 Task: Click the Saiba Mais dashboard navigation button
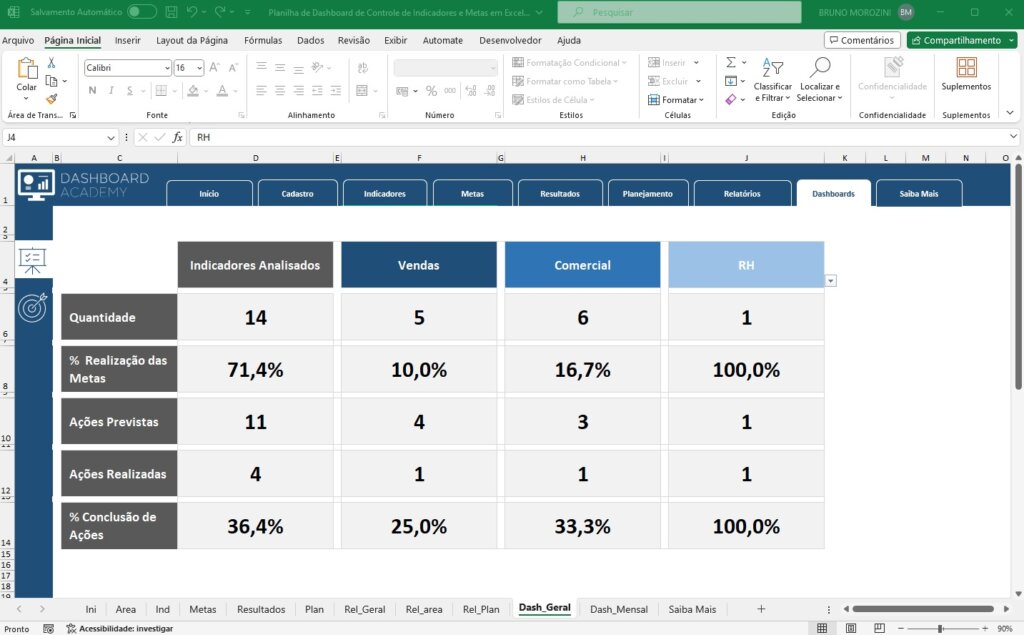point(918,193)
